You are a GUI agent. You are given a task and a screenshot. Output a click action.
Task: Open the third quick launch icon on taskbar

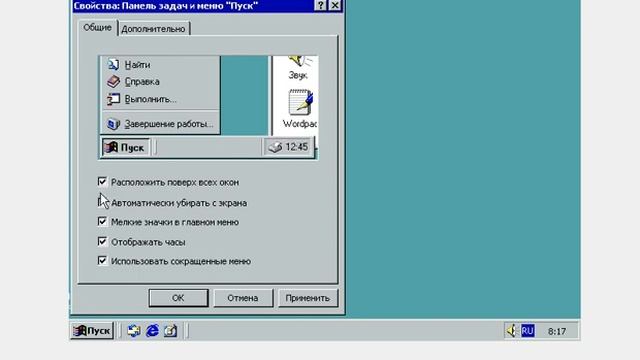[x=171, y=331]
